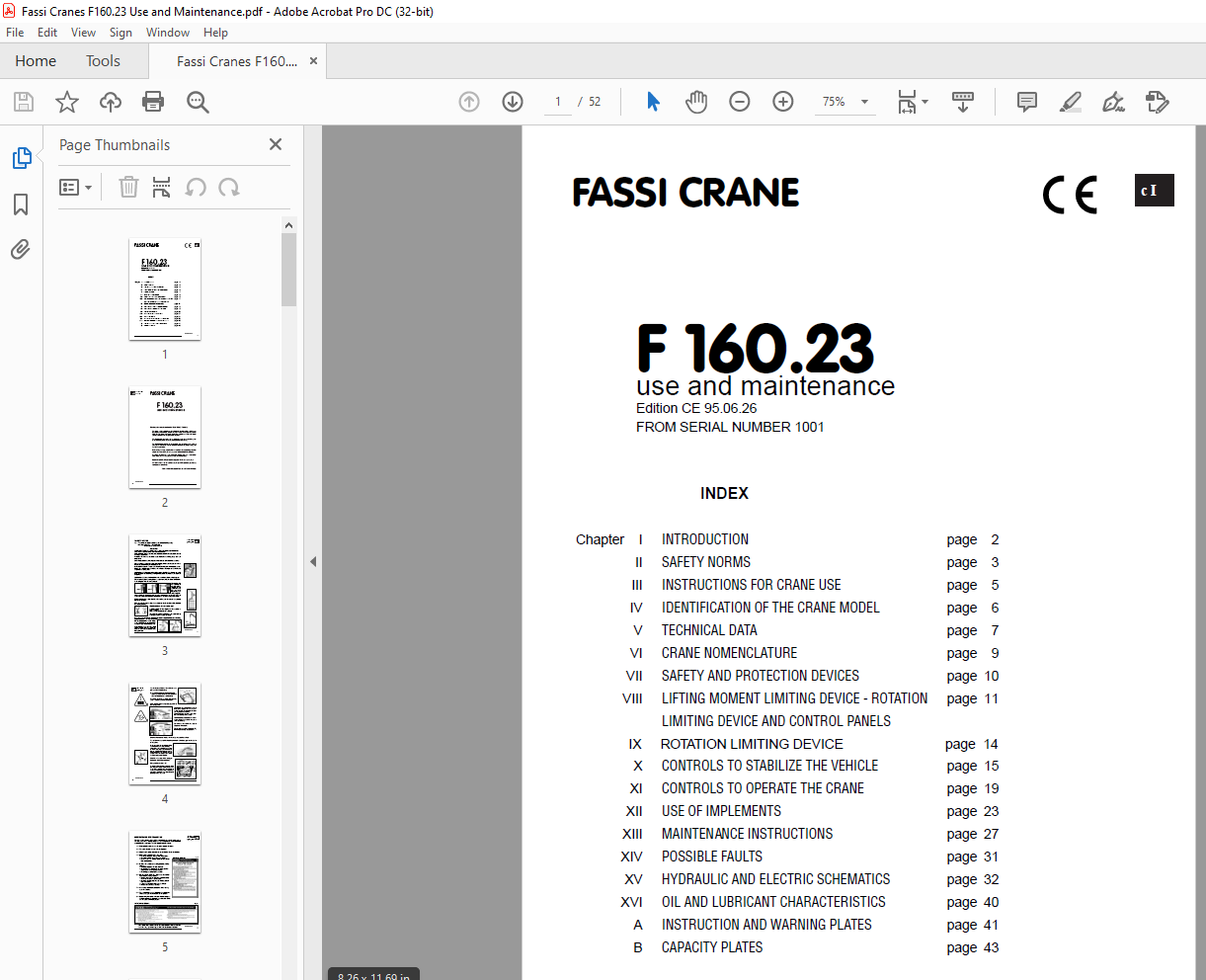
Task: Click the INTRODUCTION index entry
Action: [705, 539]
